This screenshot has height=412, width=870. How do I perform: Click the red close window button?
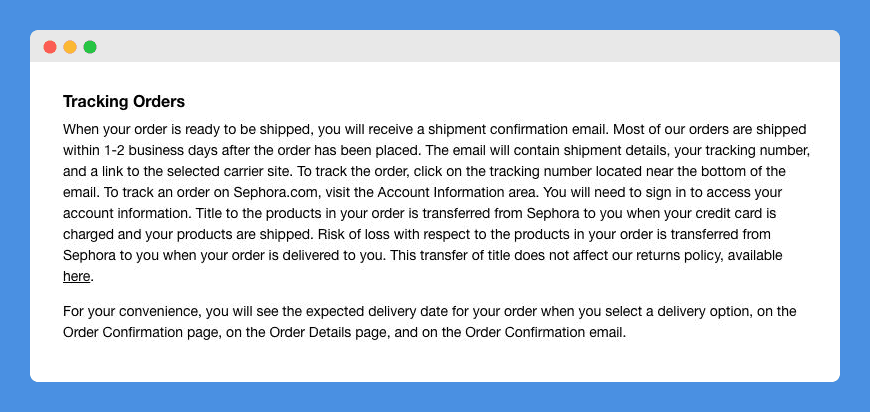tap(50, 47)
